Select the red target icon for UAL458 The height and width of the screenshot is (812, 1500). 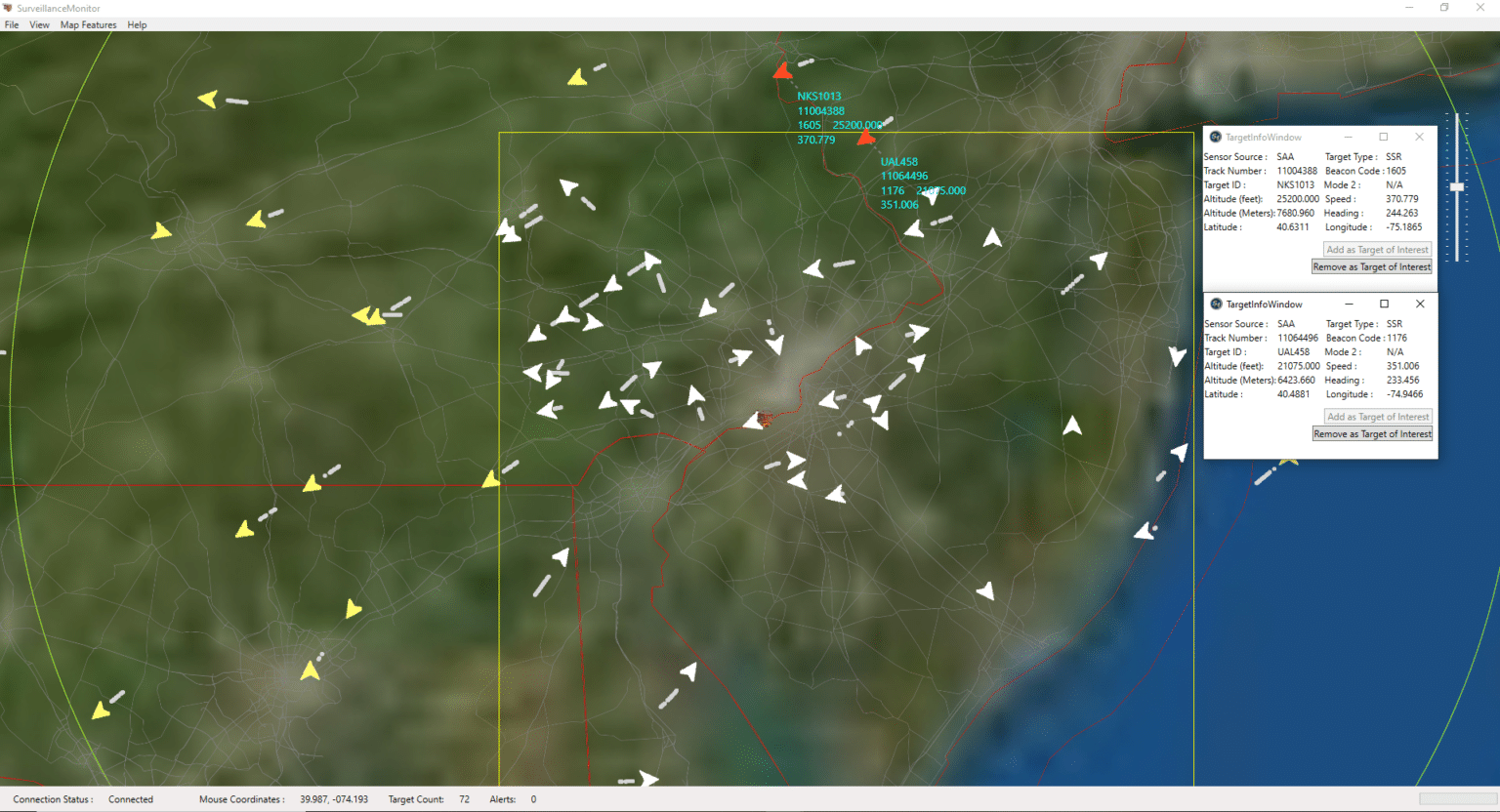(x=865, y=138)
